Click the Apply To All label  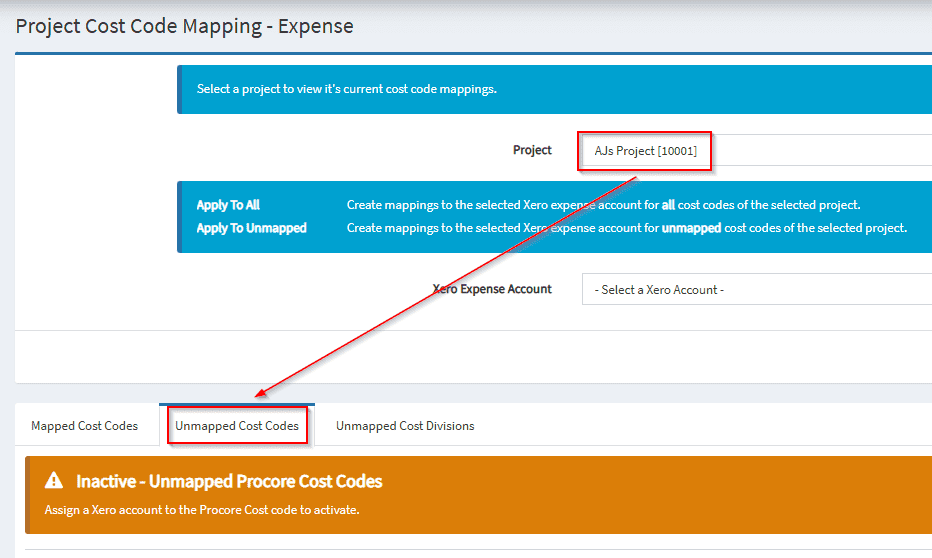[228, 205]
